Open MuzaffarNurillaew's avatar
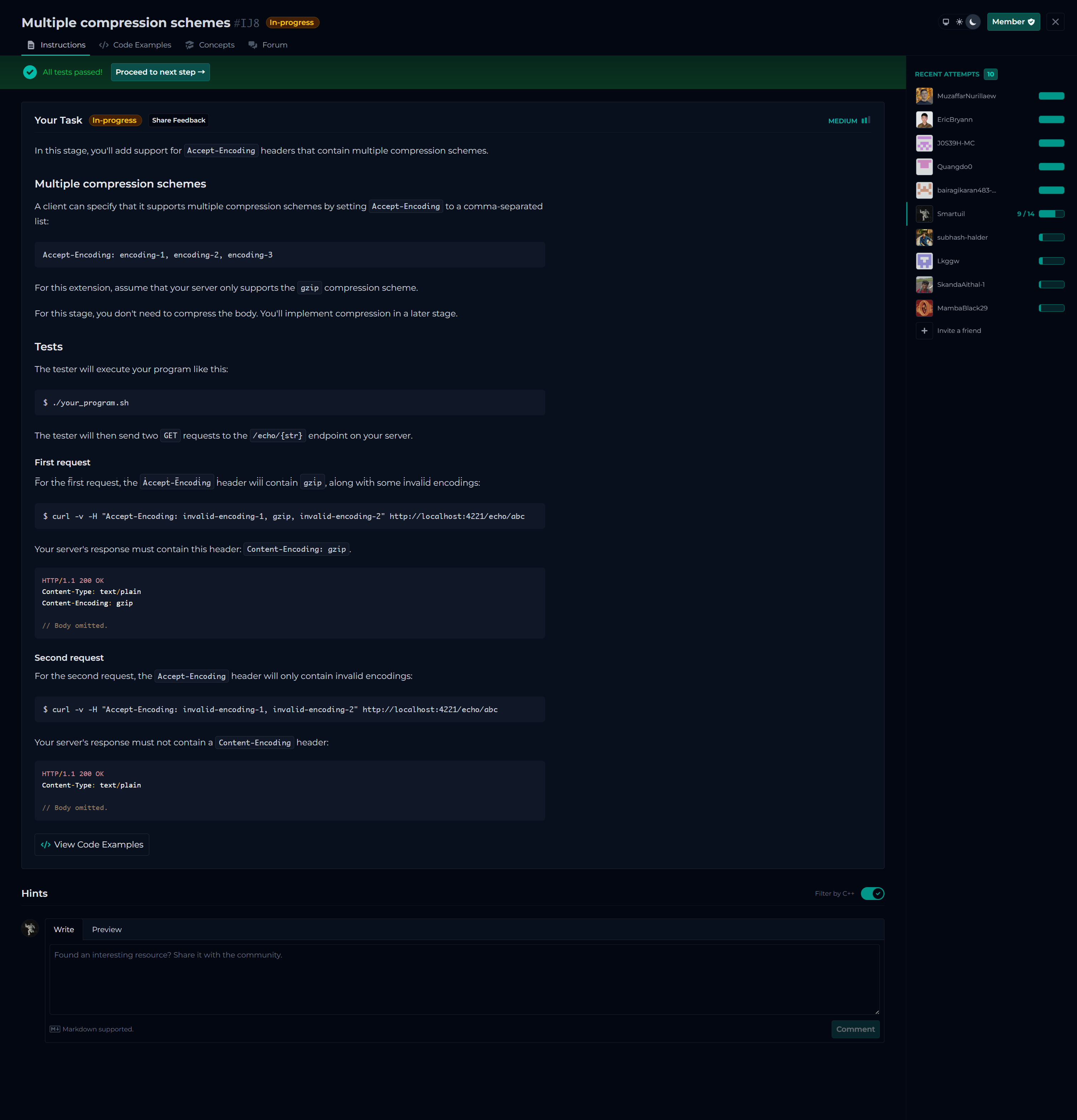Viewport: 1077px width, 1120px height. [924, 96]
